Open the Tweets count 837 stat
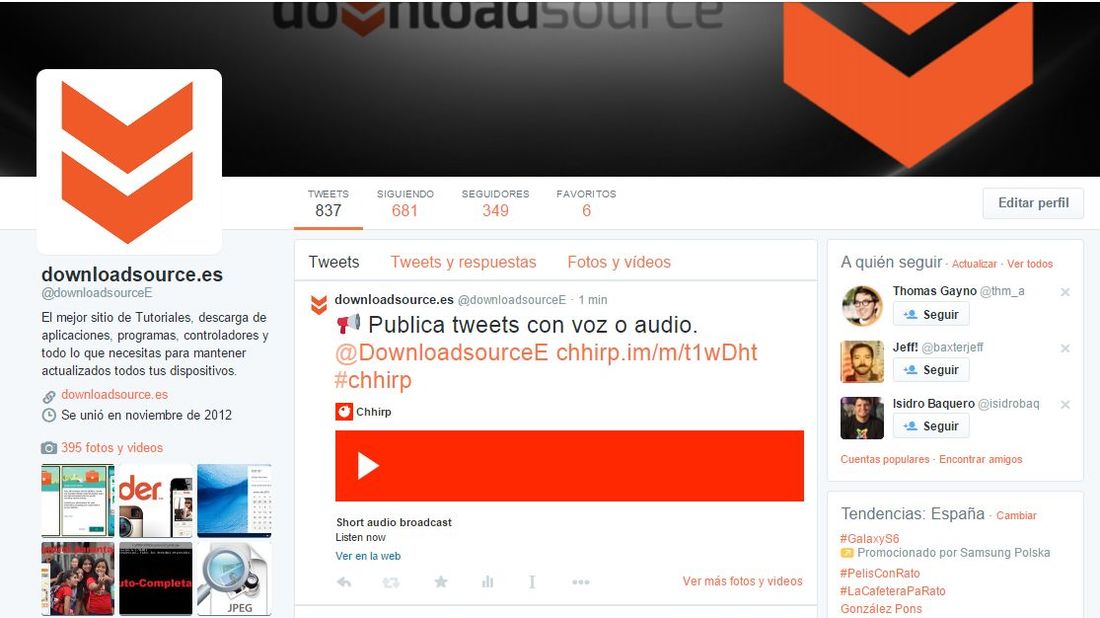 (x=328, y=203)
